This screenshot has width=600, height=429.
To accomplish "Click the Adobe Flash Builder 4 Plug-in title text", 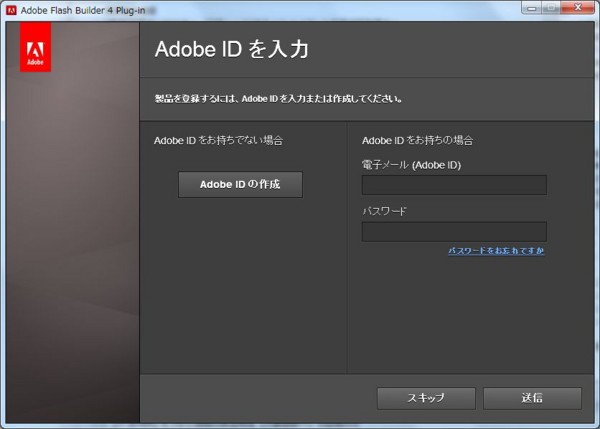I will (x=83, y=10).
